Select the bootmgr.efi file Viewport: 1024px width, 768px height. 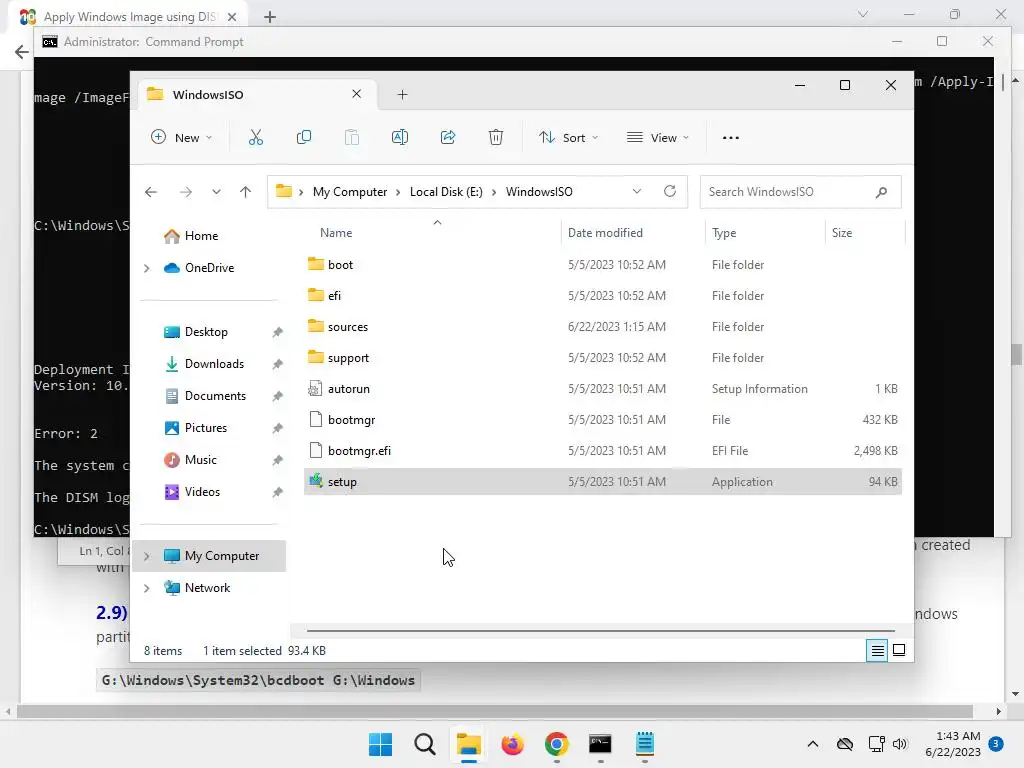603,451
